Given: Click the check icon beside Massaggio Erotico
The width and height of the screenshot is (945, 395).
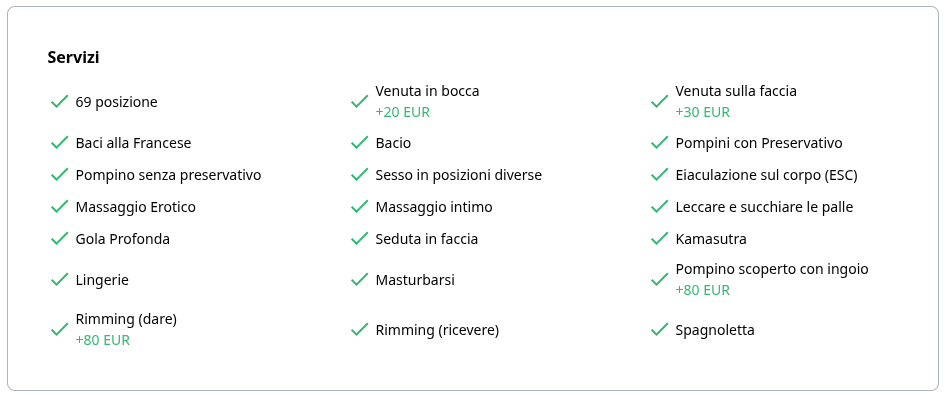Looking at the screenshot, I should click(59, 207).
